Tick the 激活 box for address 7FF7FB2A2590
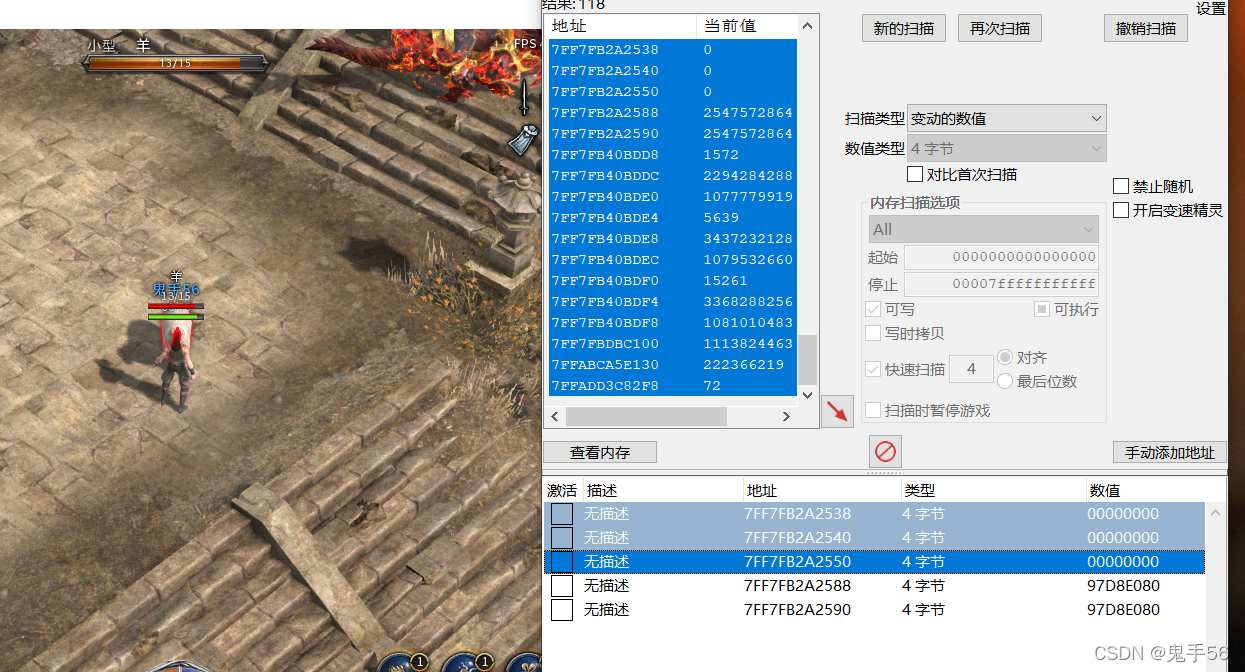 pos(562,610)
